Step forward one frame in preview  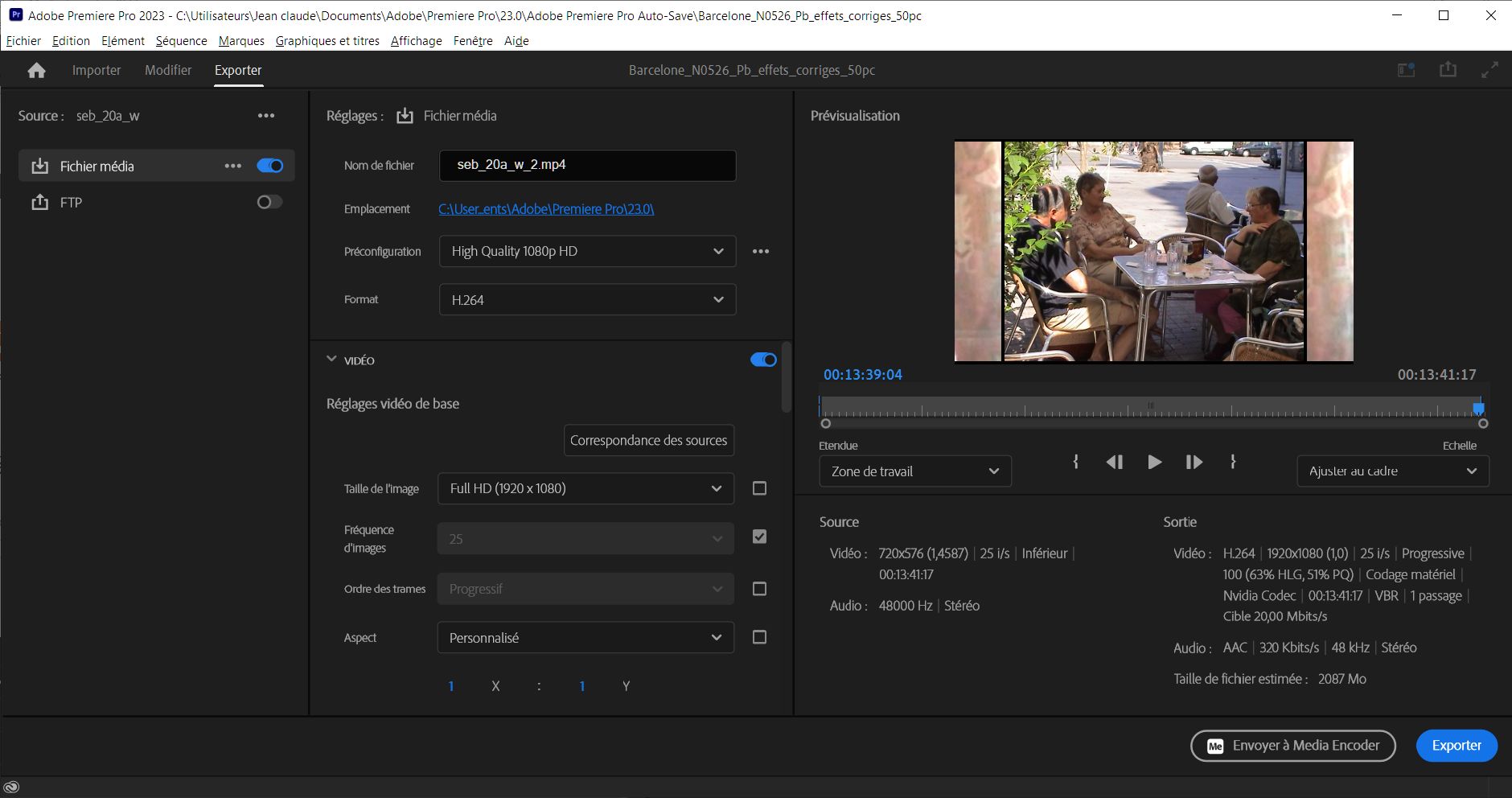[x=1194, y=462]
